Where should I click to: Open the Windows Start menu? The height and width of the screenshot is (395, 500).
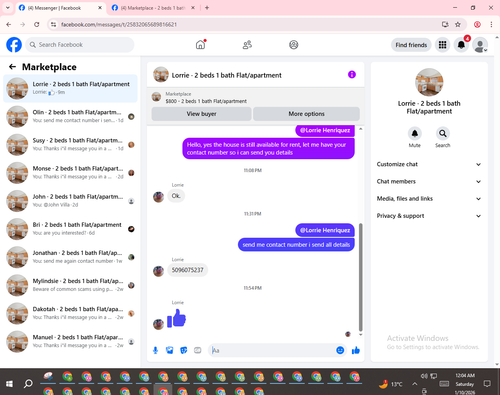click(x=9, y=384)
